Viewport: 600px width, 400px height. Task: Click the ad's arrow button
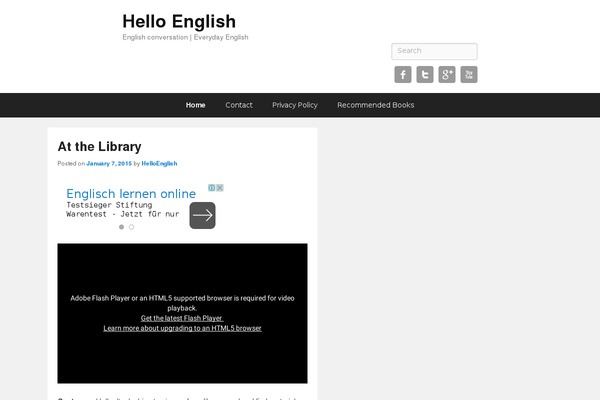tap(202, 216)
